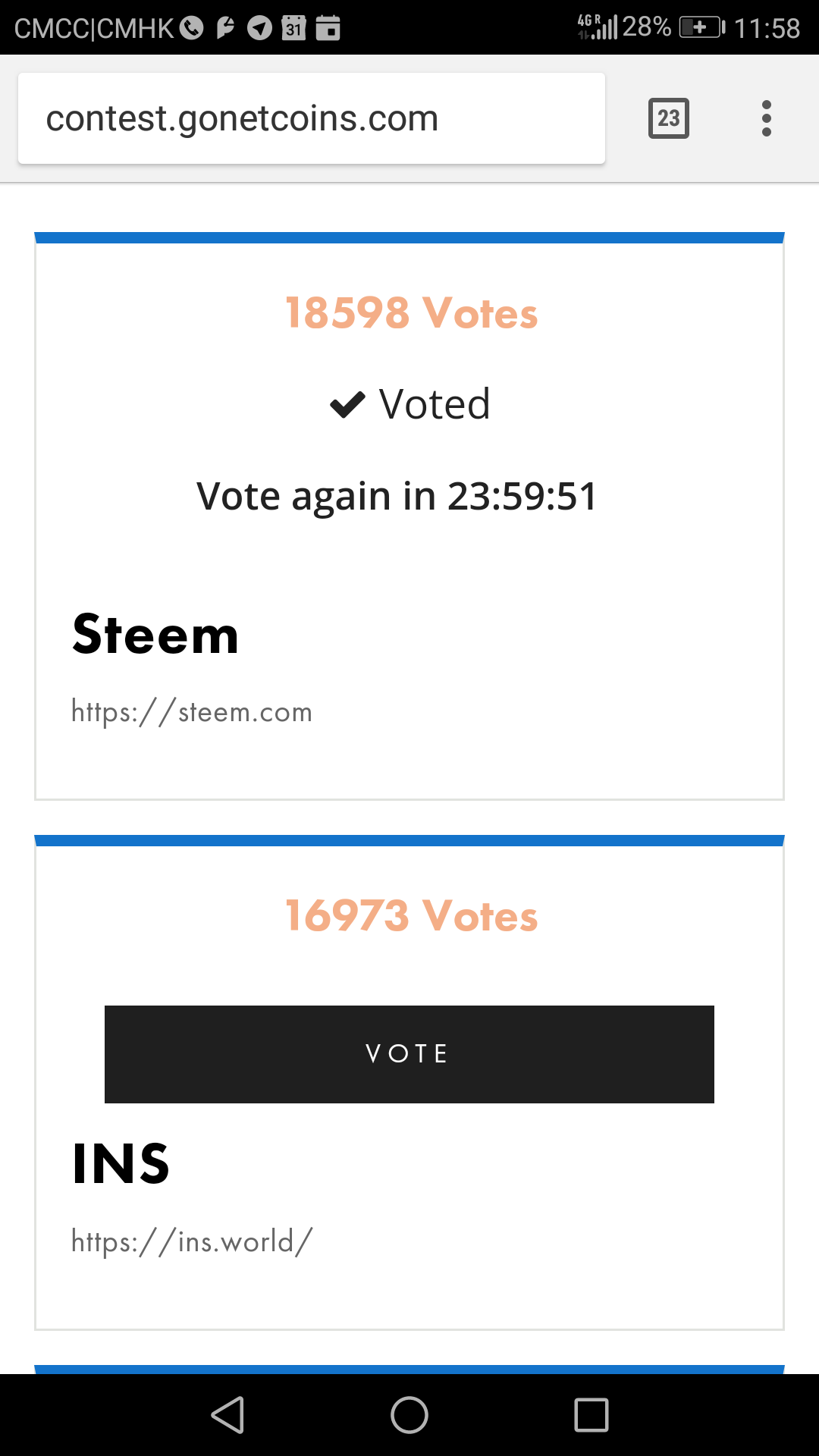Click the VOTE button for INS
This screenshot has height=1456, width=819.
point(409,1054)
